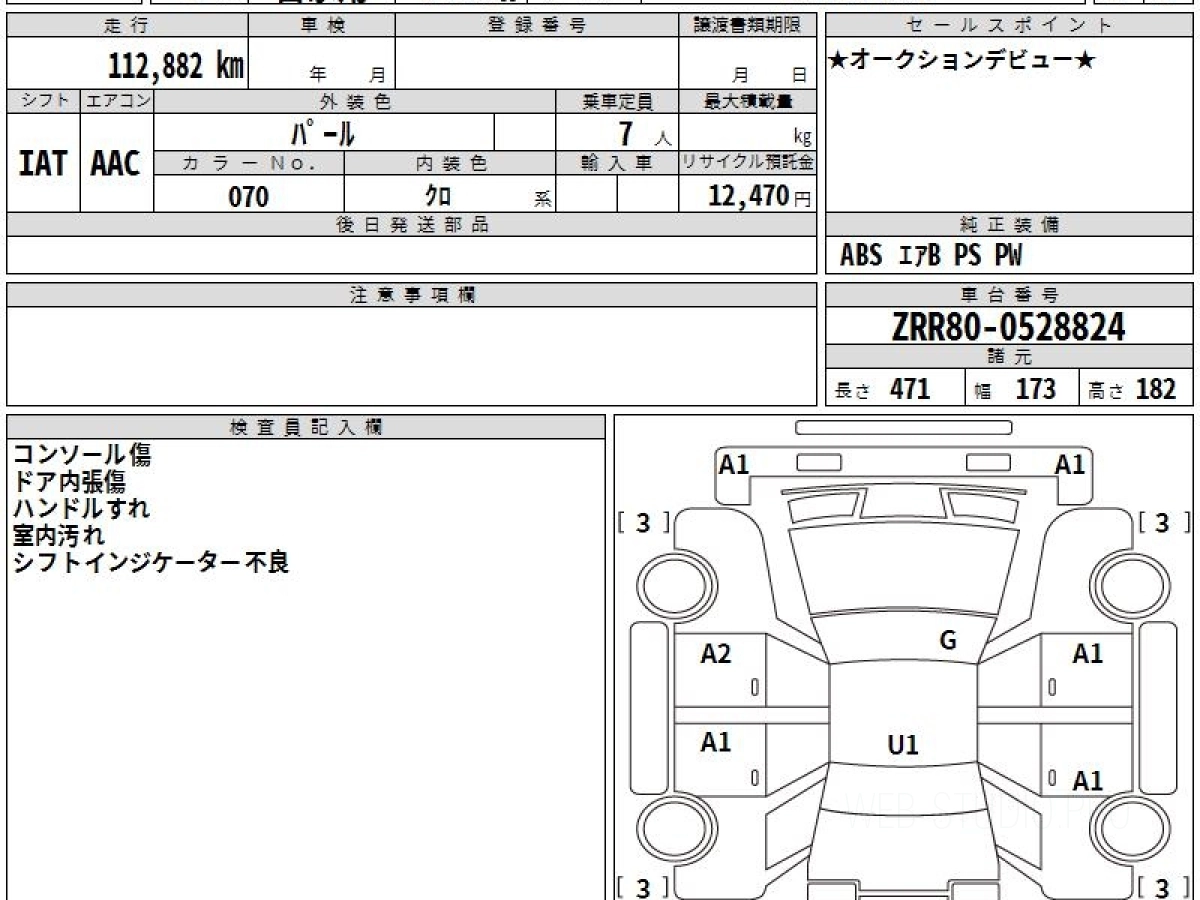Click the セールスポイント section header
The height and width of the screenshot is (900, 1200).
tap(1009, 26)
